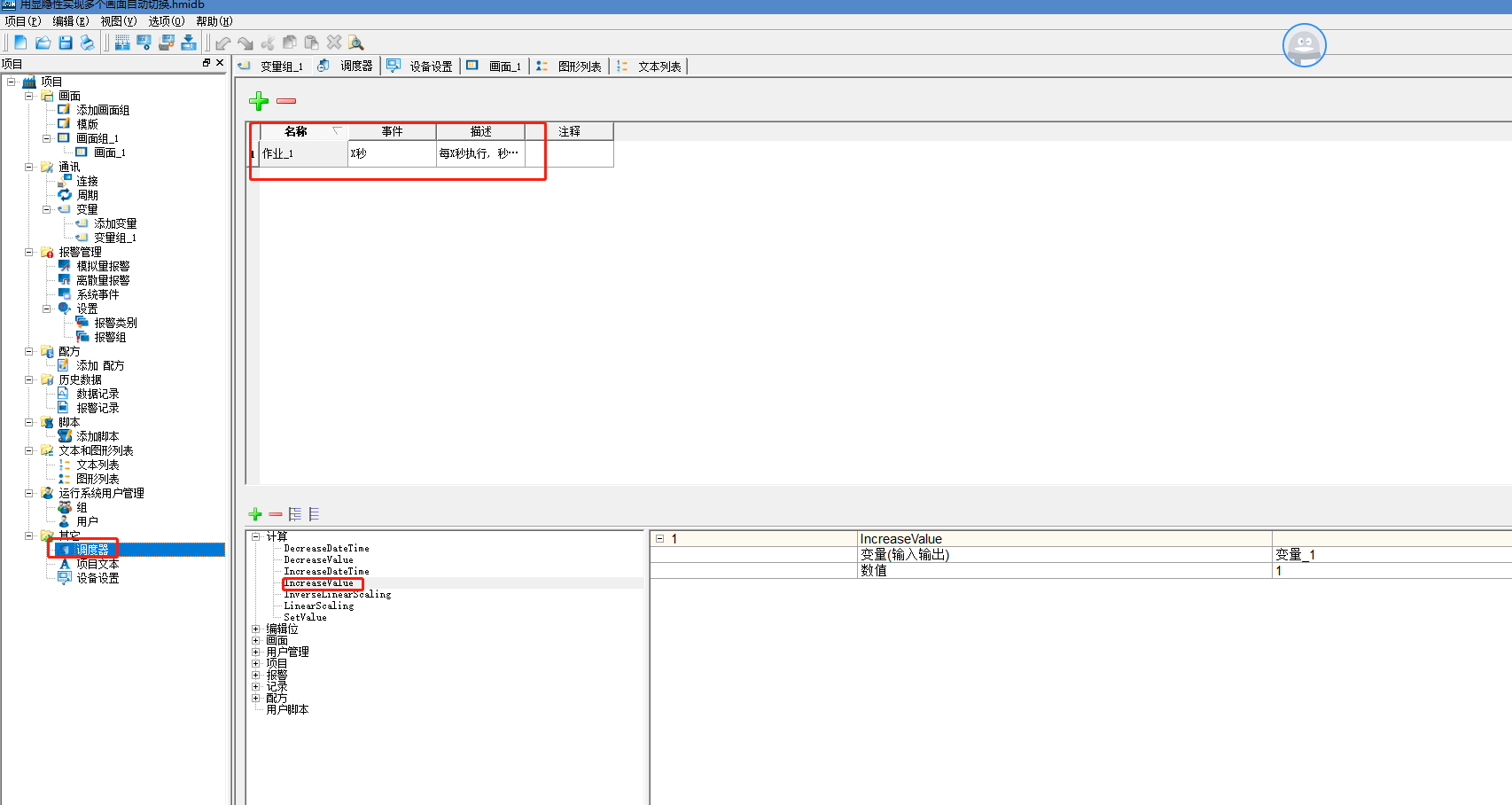Viewport: 1512px width, 805px height.
Task: Add a function with the lower green plus
Action: coord(255,514)
